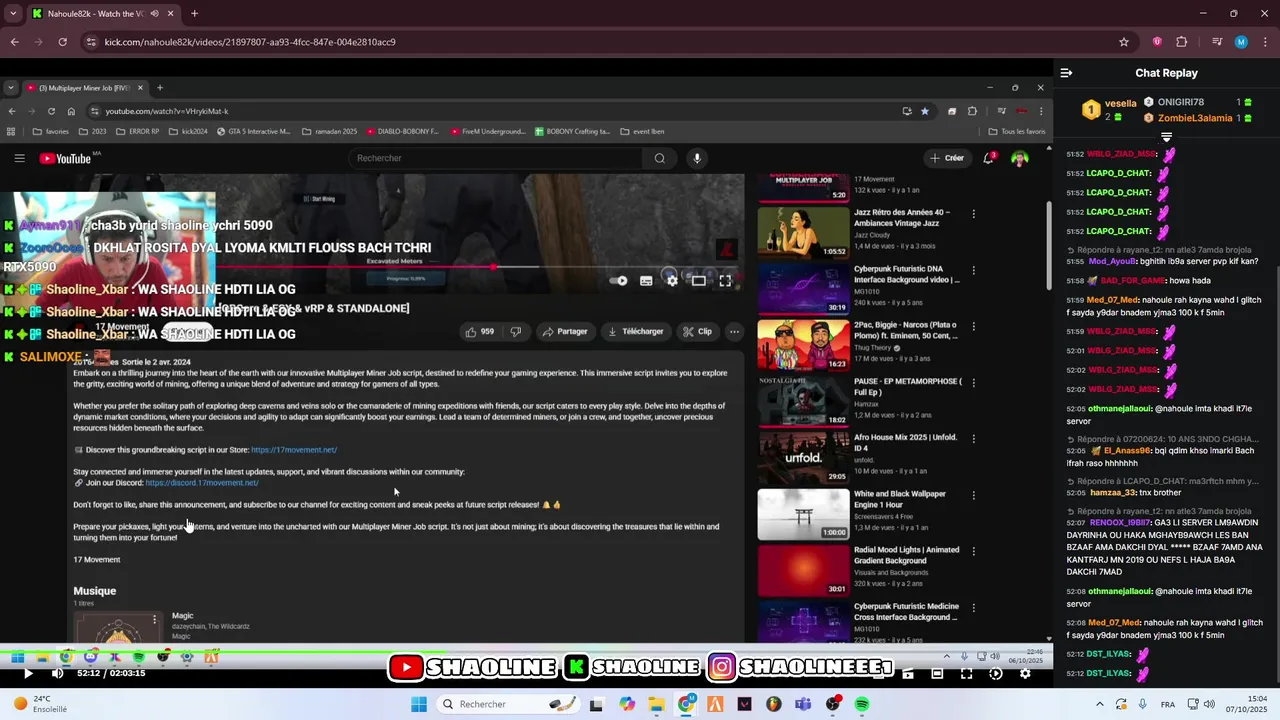
Task: Open options for White and Black Wallpaper video
Action: tap(973, 494)
